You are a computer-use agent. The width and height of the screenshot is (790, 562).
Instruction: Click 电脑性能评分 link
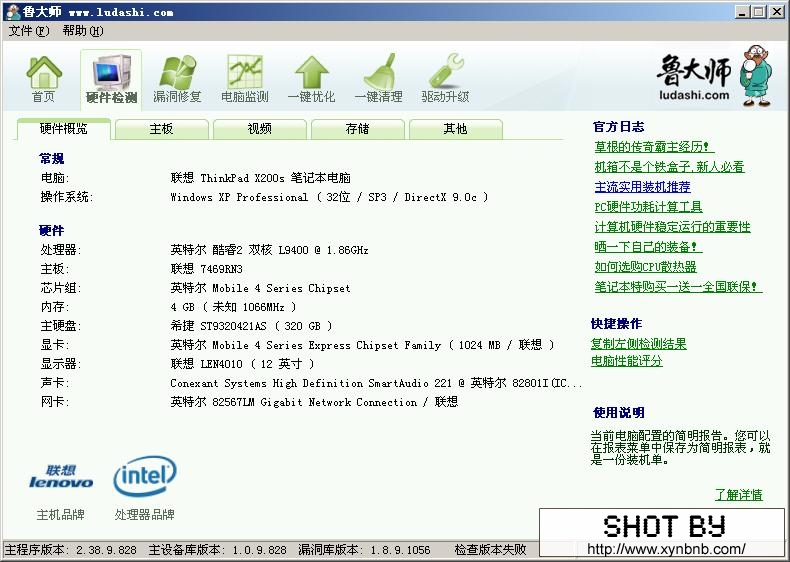pos(626,361)
